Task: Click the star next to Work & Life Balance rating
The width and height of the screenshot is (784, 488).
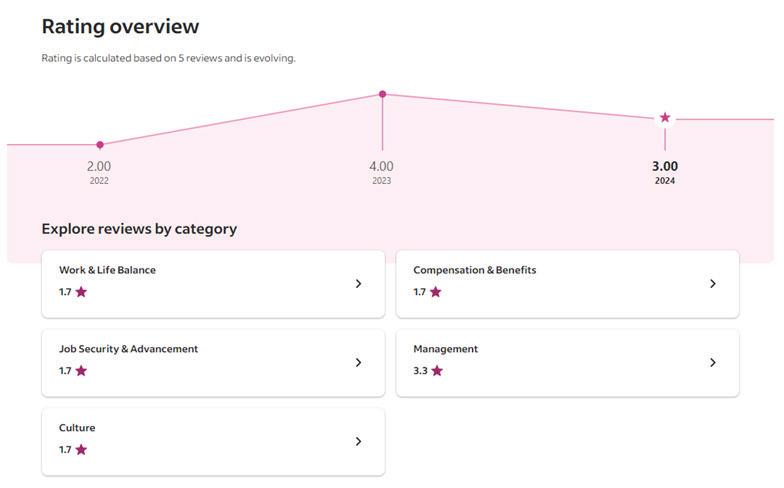Action: click(81, 292)
